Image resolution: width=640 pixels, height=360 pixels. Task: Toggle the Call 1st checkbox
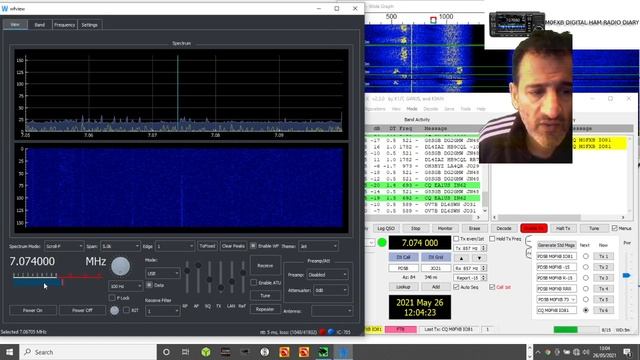pyautogui.click(x=492, y=287)
